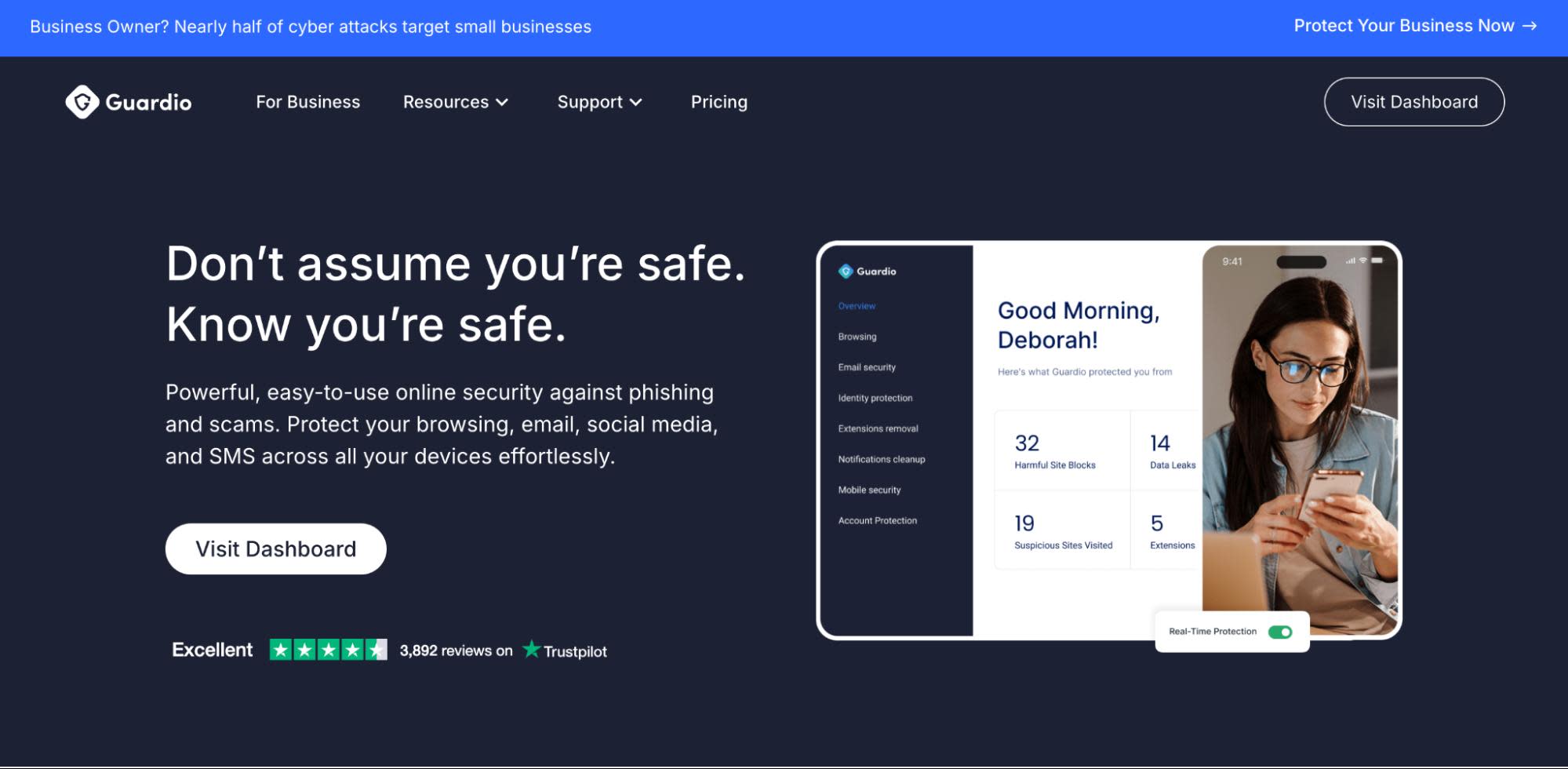Select Account Protection in preview sidebar

click(x=877, y=520)
